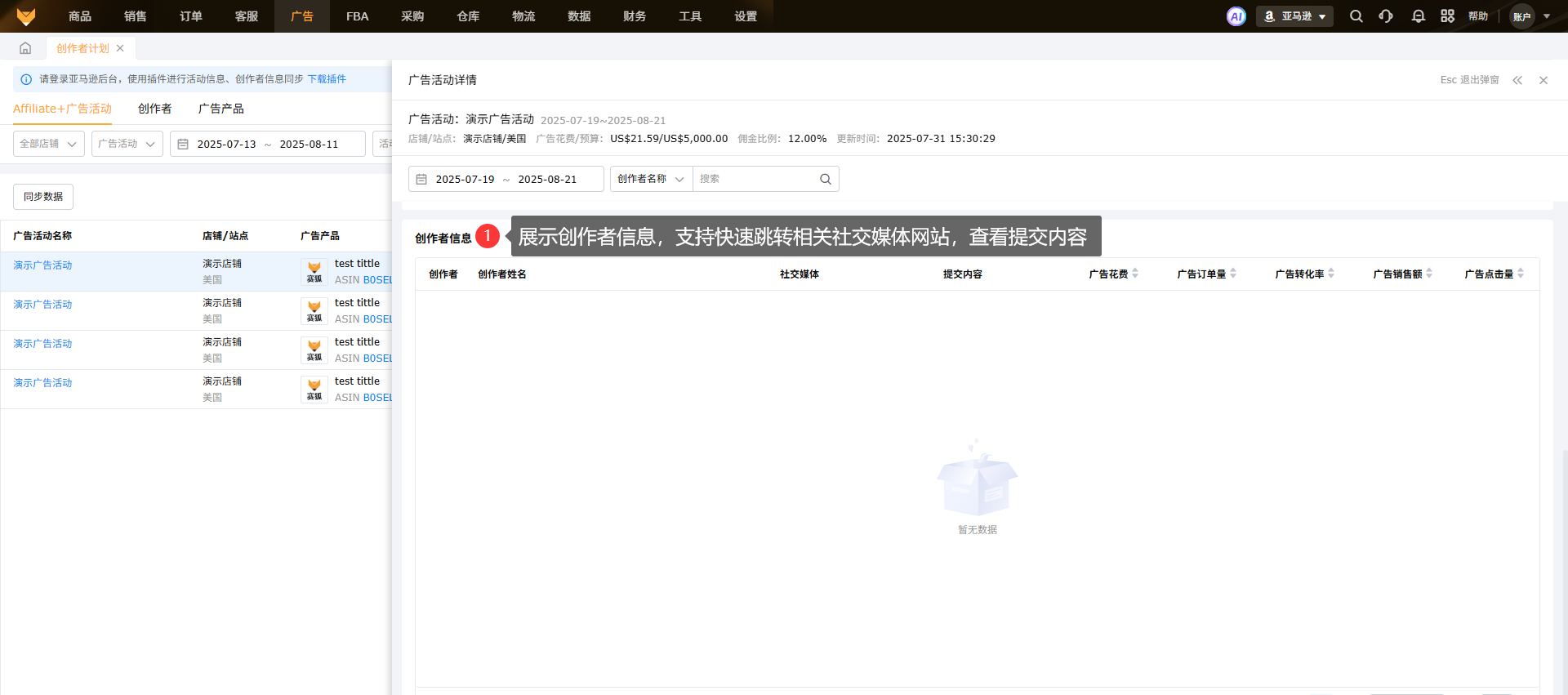The height and width of the screenshot is (695, 1568).
Task: Open the second 演示广告活动 campaign link
Action: coord(42,305)
